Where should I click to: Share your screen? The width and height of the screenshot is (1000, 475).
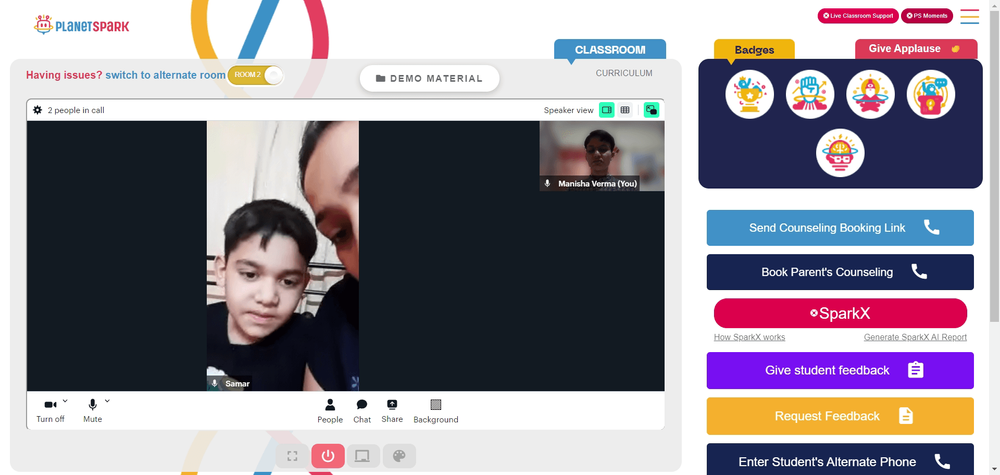point(392,411)
